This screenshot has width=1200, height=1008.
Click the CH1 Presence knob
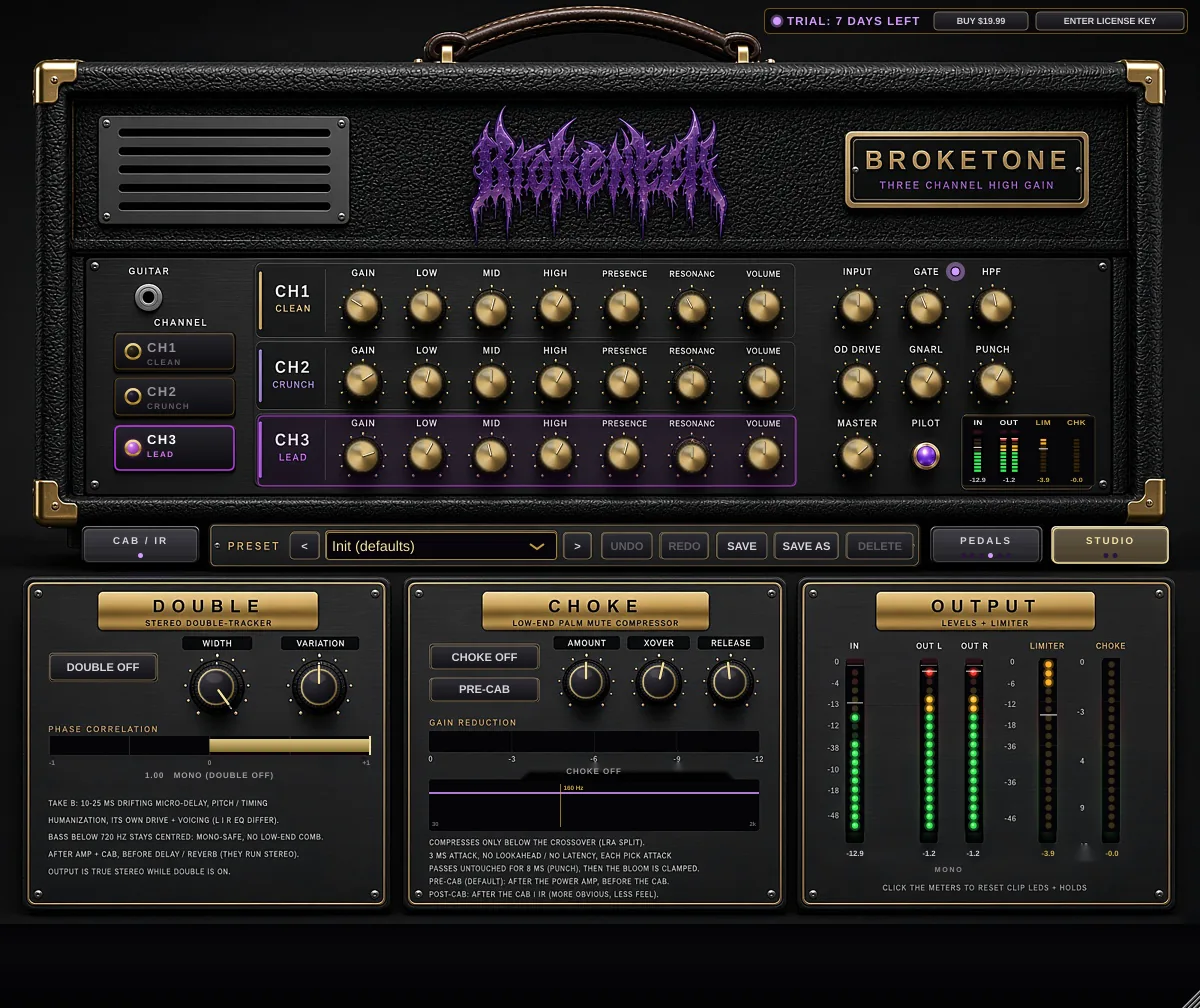624,307
